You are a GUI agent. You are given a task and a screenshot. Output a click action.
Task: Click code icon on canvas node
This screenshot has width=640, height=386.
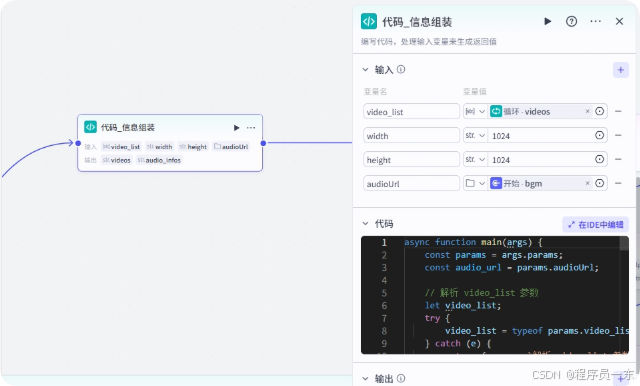pyautogui.click(x=90, y=127)
